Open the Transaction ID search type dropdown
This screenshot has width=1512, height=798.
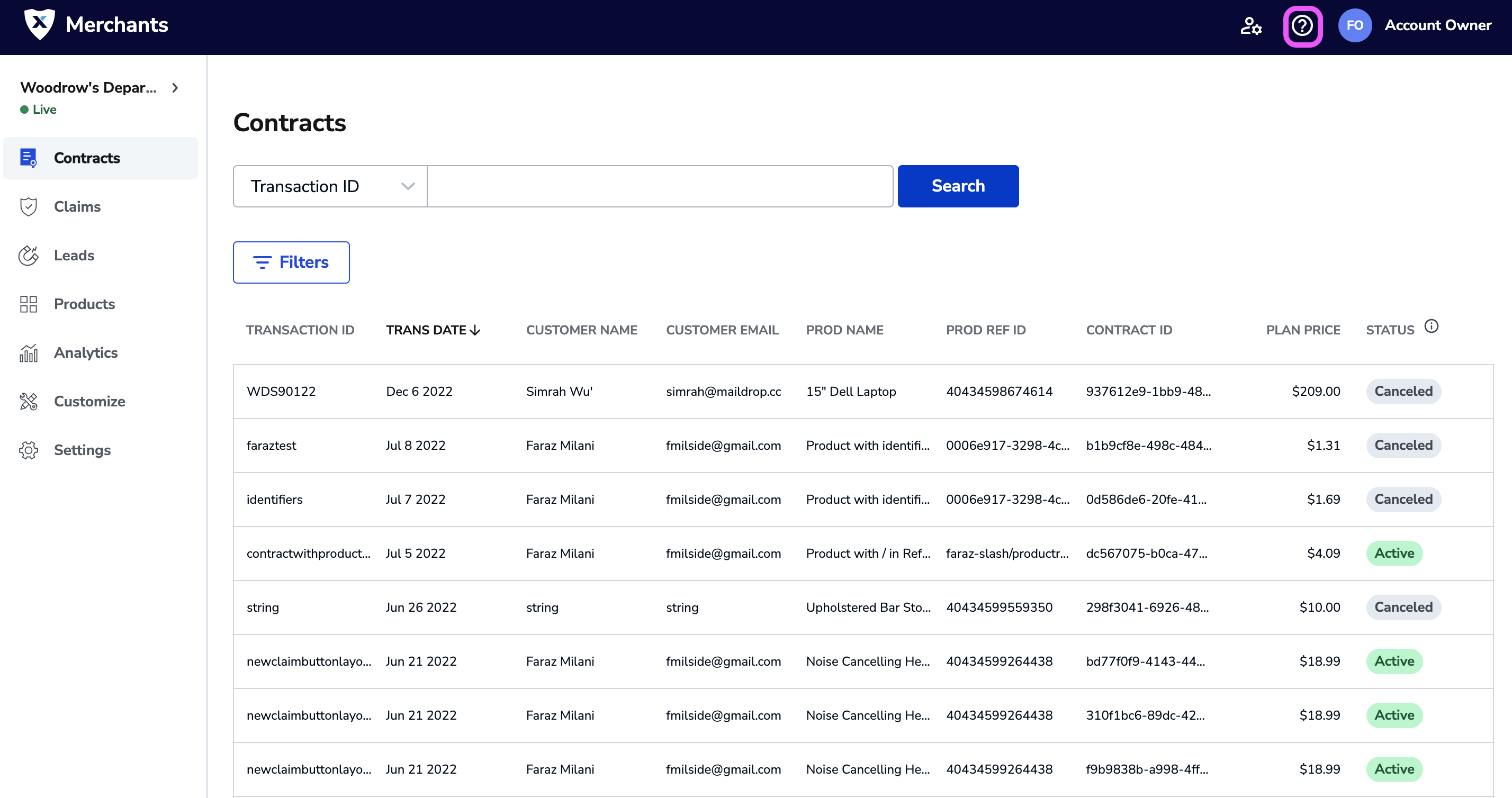[x=330, y=186]
